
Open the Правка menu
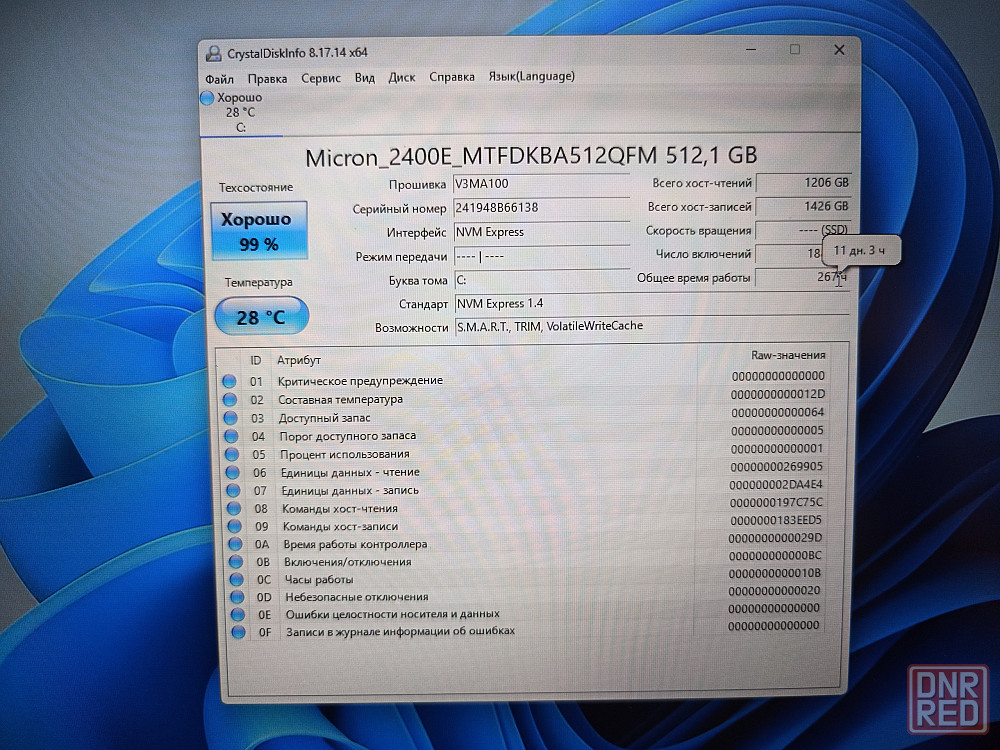[x=267, y=78]
